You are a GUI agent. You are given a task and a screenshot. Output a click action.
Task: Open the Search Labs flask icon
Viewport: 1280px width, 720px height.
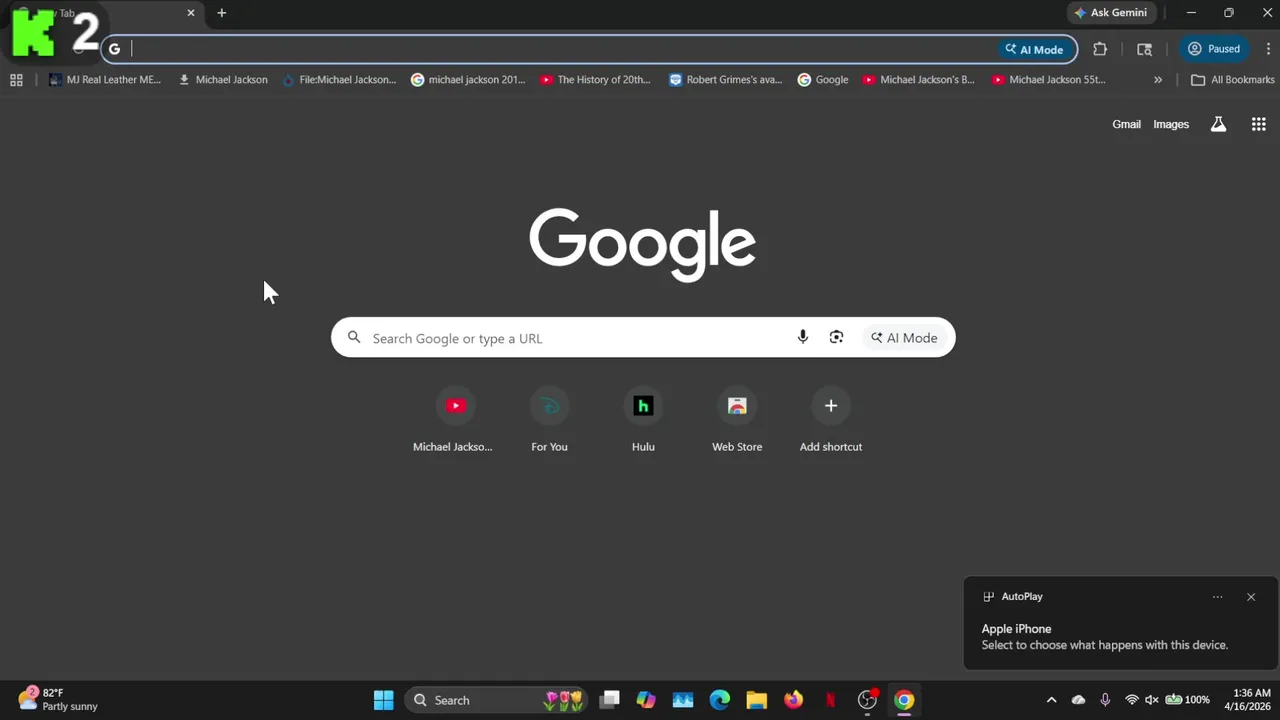tap(1218, 124)
